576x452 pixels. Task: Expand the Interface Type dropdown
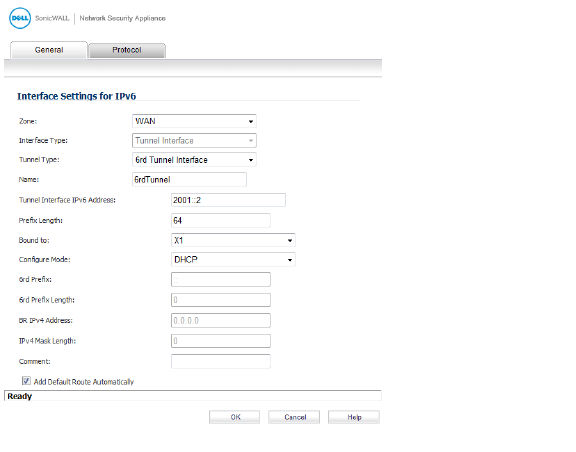point(194,140)
